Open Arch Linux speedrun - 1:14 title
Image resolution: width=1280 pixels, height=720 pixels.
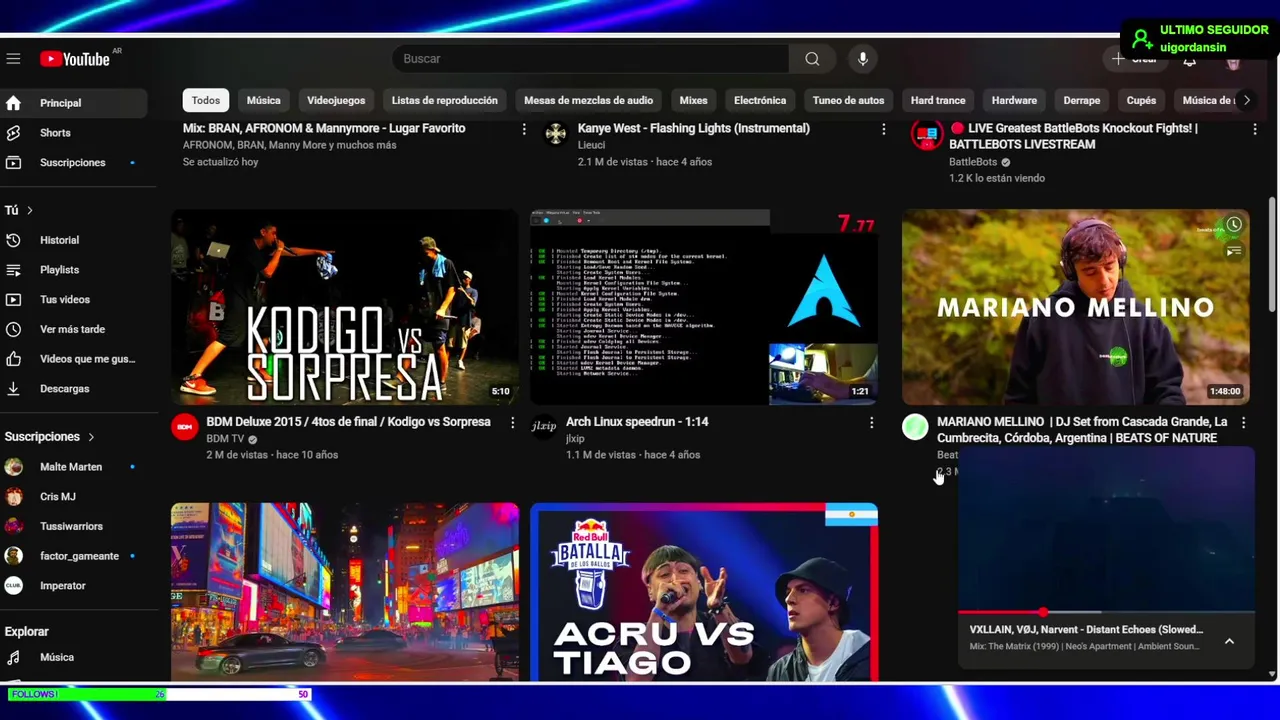[637, 422]
